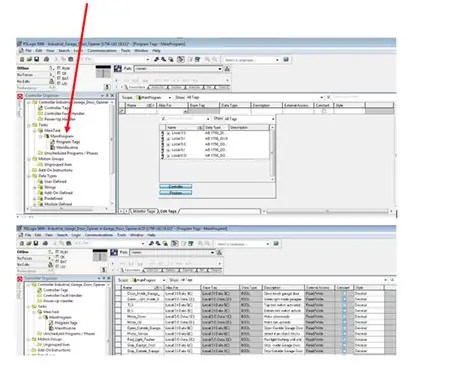Viewport: 460px width, 368px height.
Task: Collapse Tasks folder in upper window tree
Action: tap(29, 125)
